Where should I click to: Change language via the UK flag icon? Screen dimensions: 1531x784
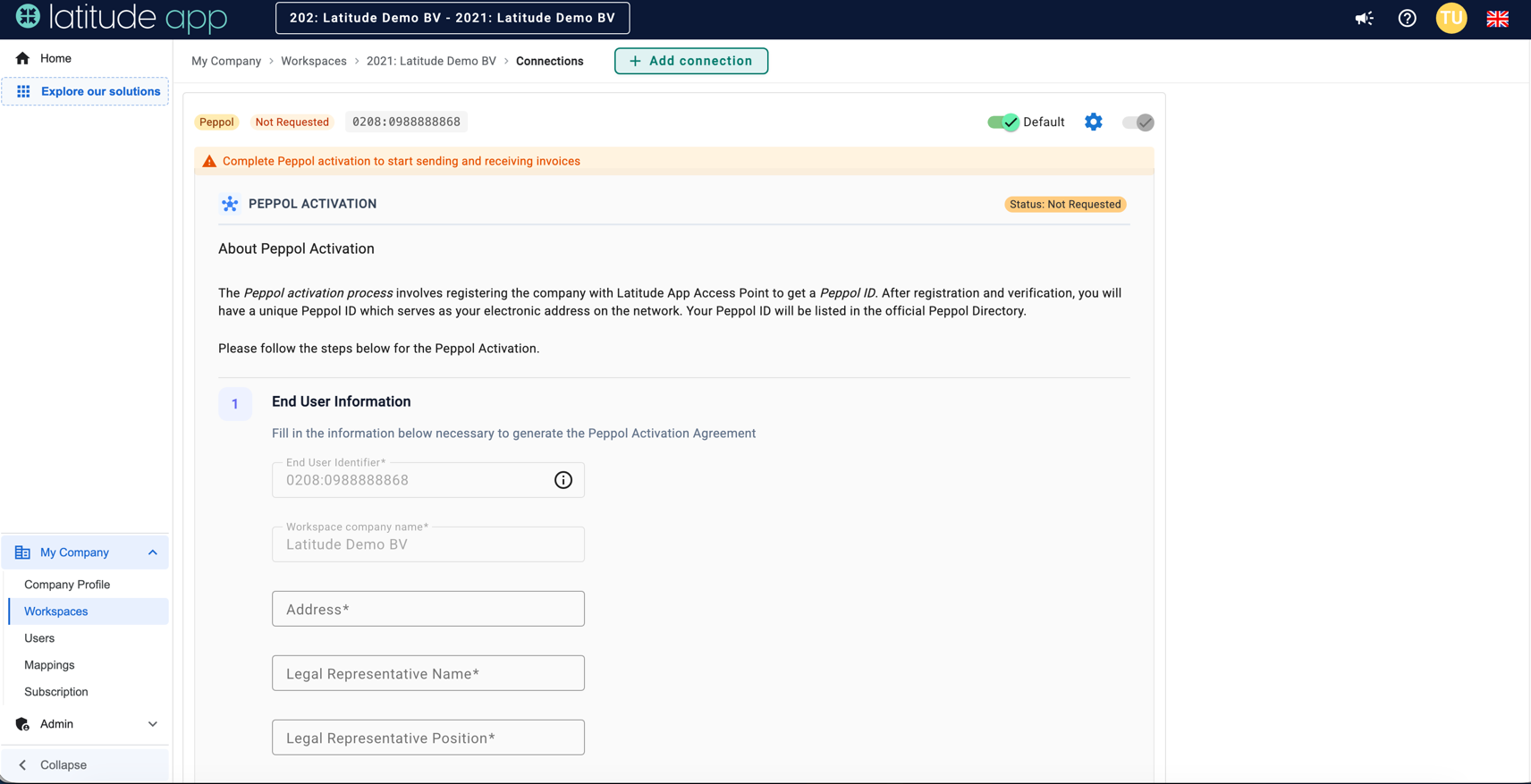click(x=1498, y=18)
